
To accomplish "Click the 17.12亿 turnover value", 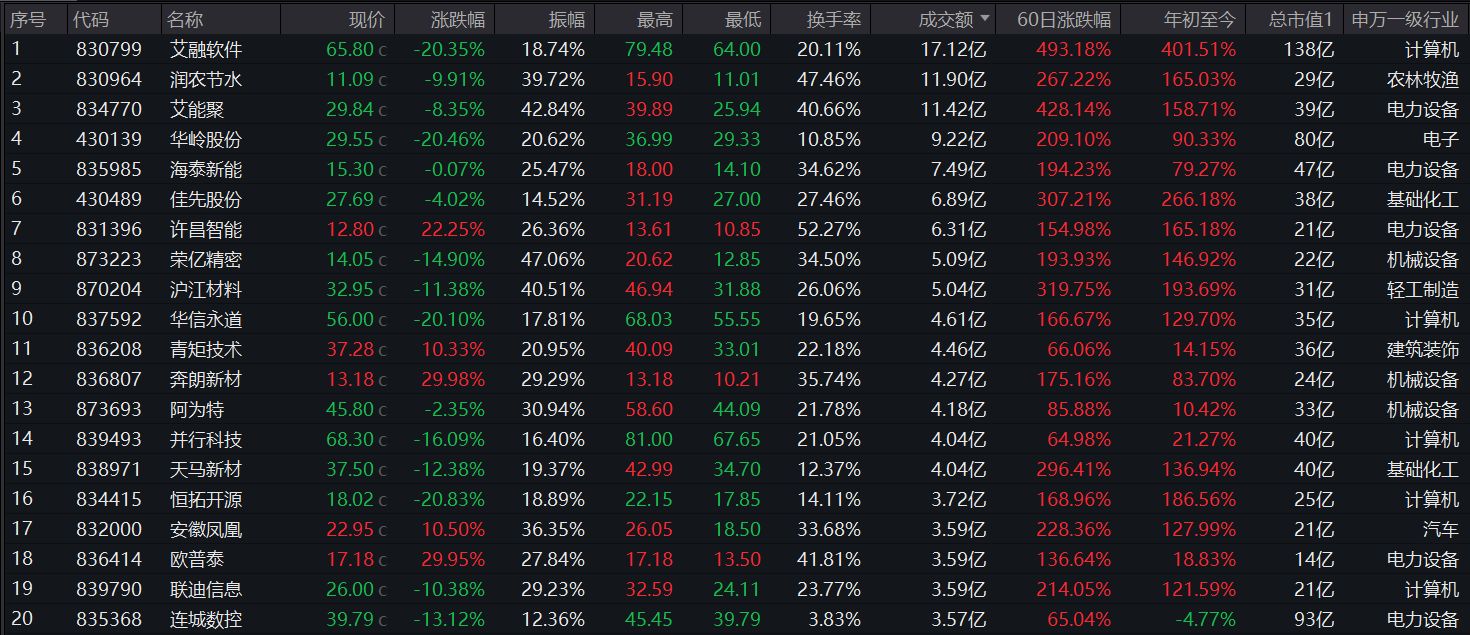I will 954,49.
